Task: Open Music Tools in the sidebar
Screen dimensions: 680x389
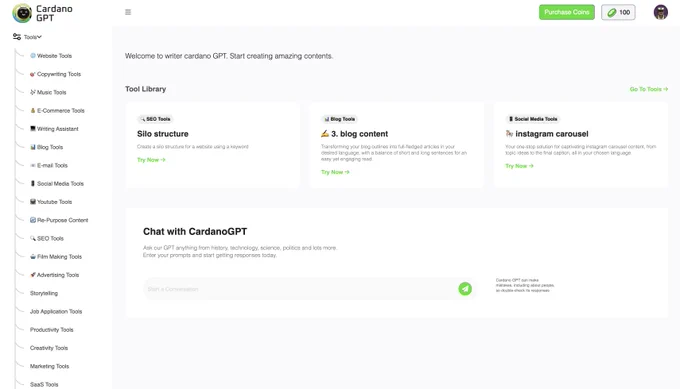Action: coord(48,92)
